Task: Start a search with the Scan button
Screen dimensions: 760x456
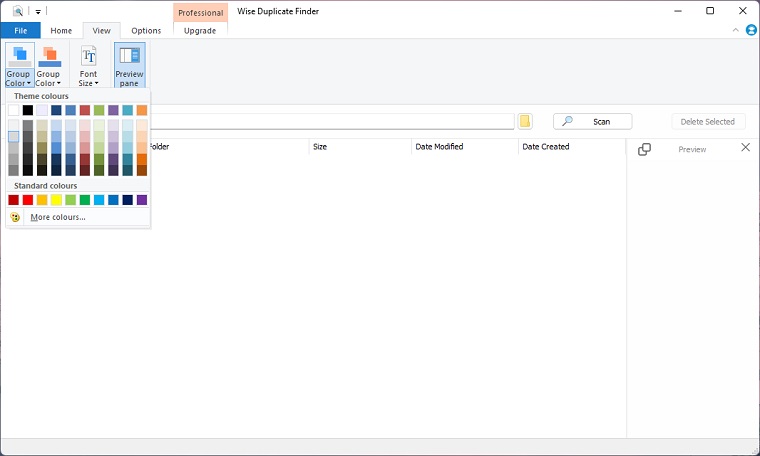Action: pyautogui.click(x=592, y=122)
